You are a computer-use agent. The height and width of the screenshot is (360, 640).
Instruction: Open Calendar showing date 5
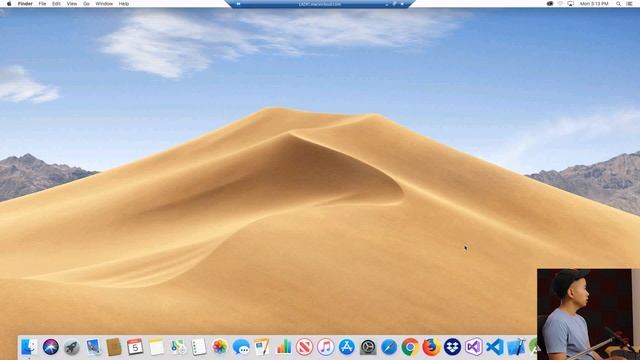(135, 347)
